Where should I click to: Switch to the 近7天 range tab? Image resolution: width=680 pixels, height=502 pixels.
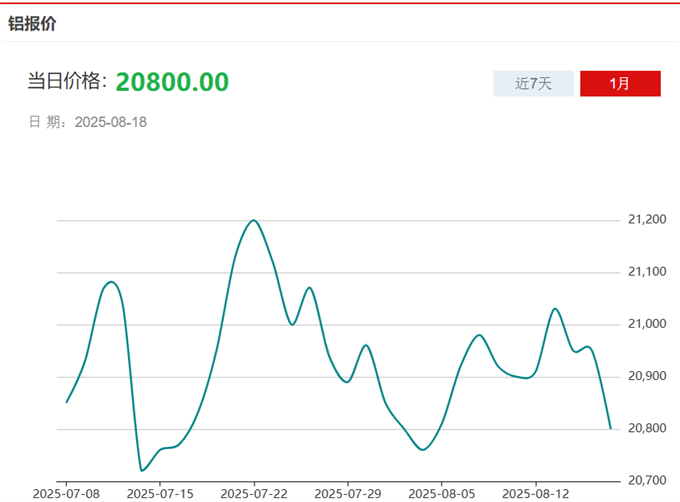pyautogui.click(x=533, y=84)
